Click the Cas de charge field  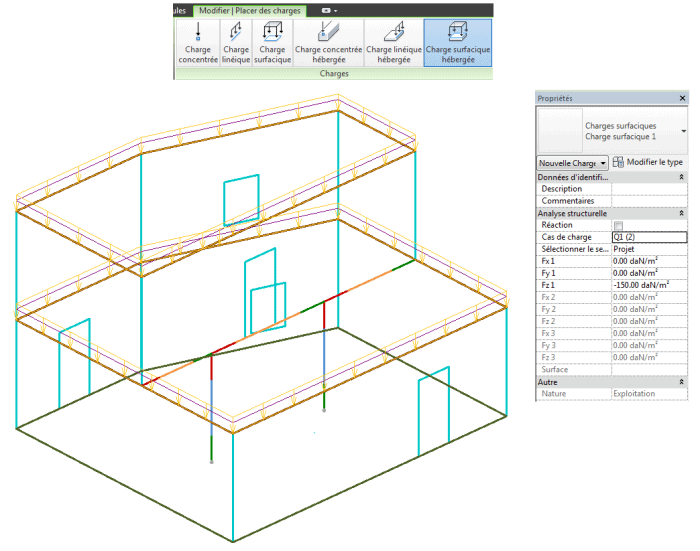tap(648, 237)
